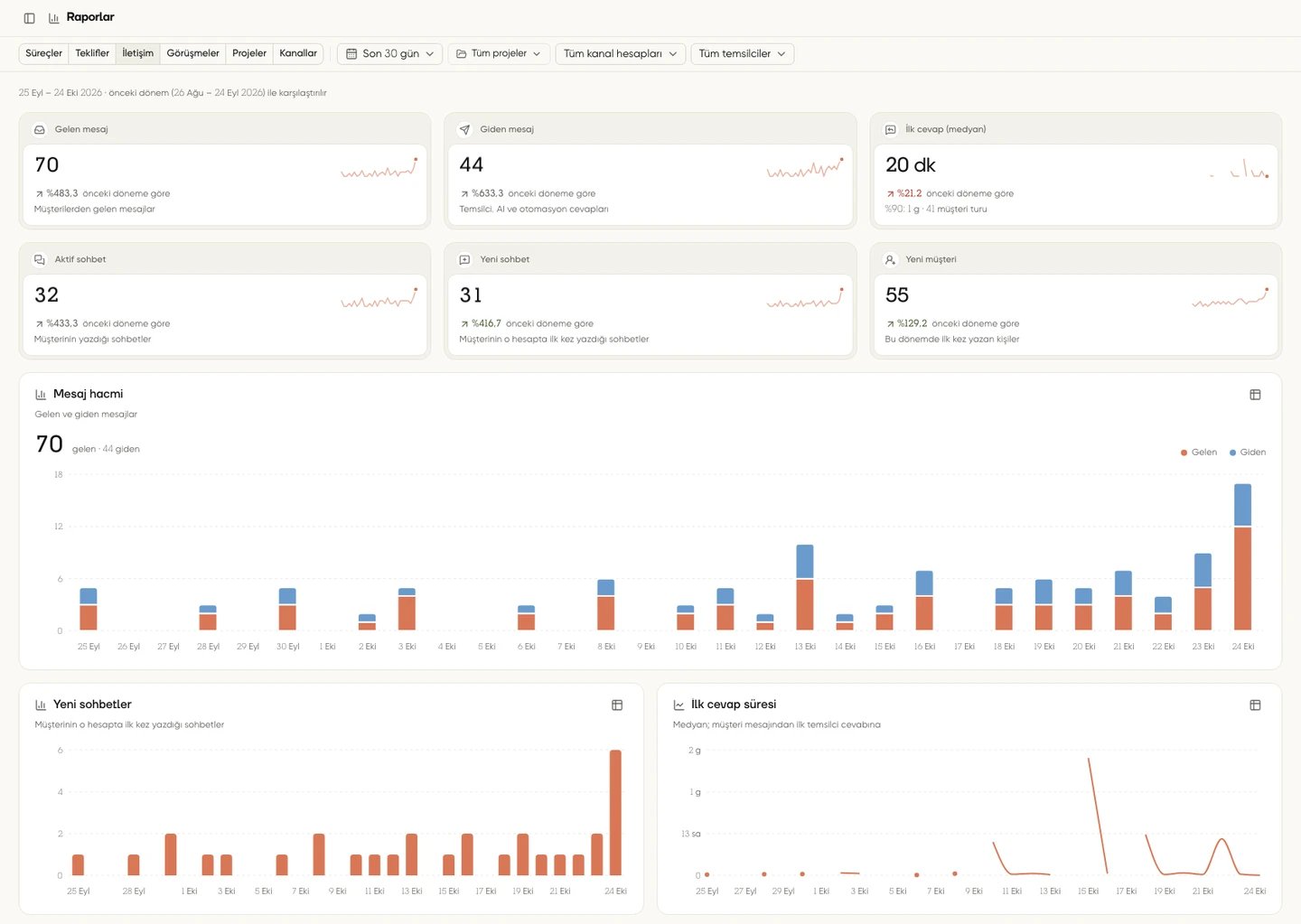
Task: Click the '%129.2' change value
Action: [913, 323]
